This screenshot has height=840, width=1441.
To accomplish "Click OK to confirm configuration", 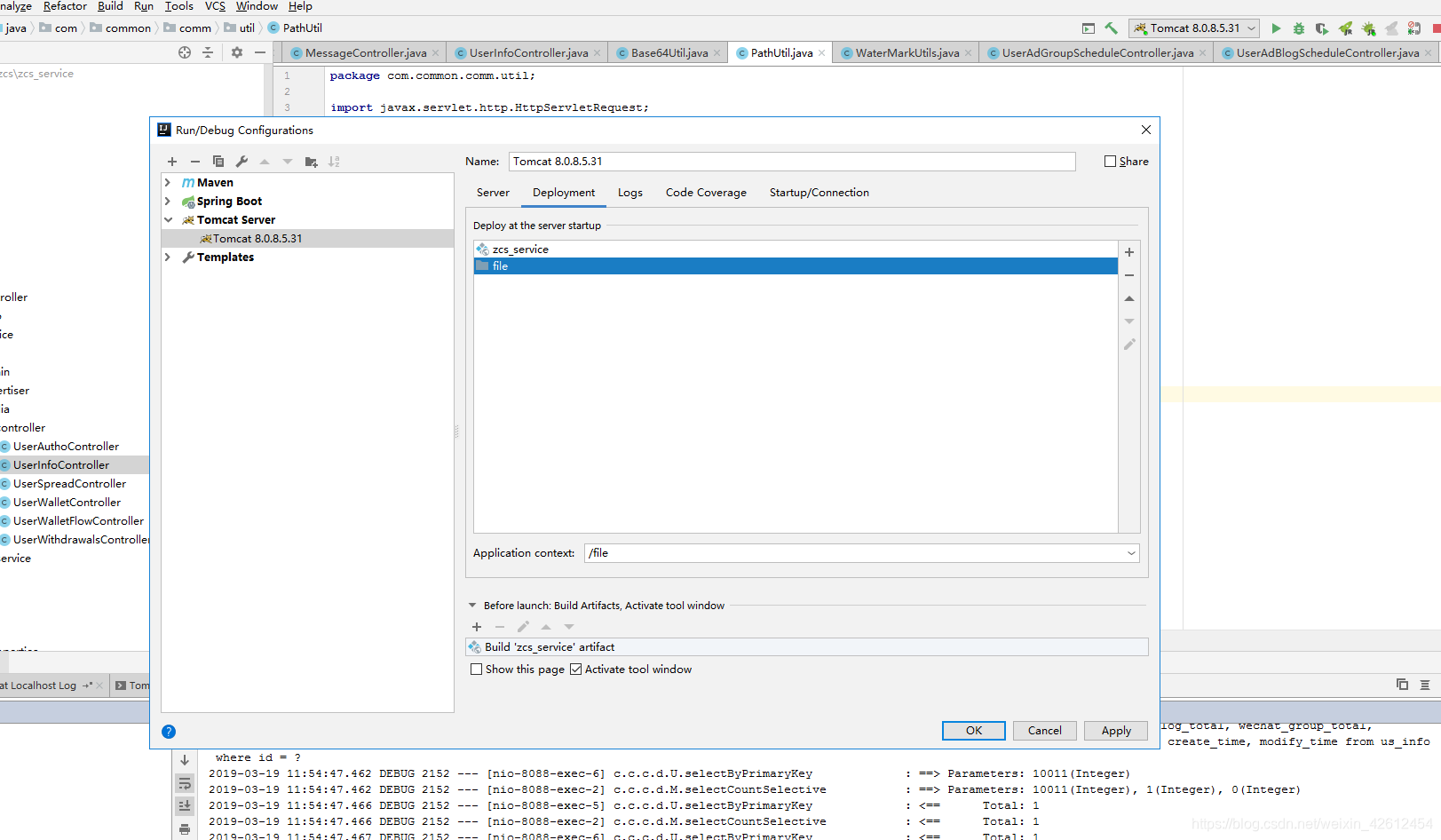I will [974, 731].
